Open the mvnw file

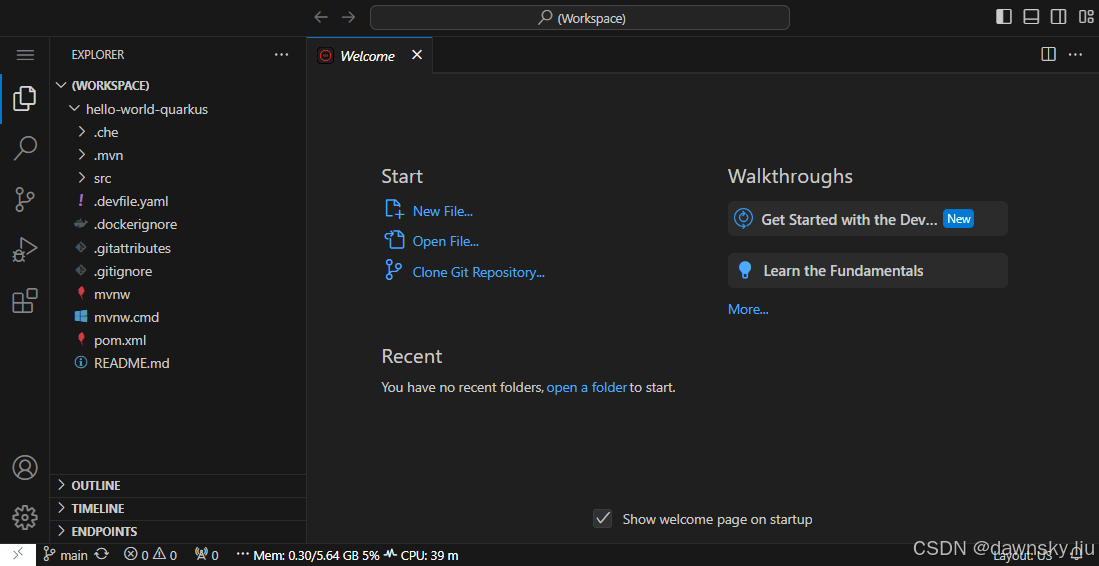click(179, 294)
